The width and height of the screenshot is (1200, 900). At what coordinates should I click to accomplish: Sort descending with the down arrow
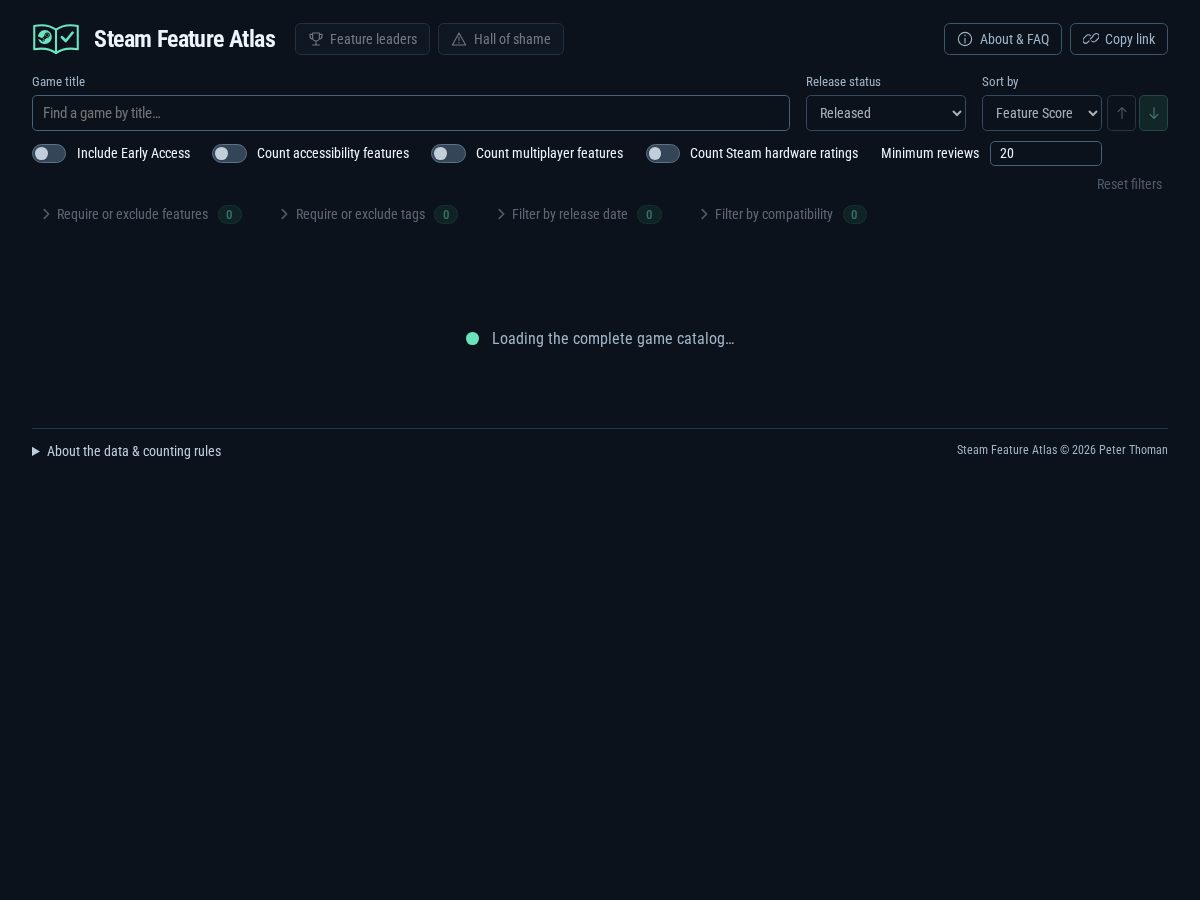pos(1153,113)
